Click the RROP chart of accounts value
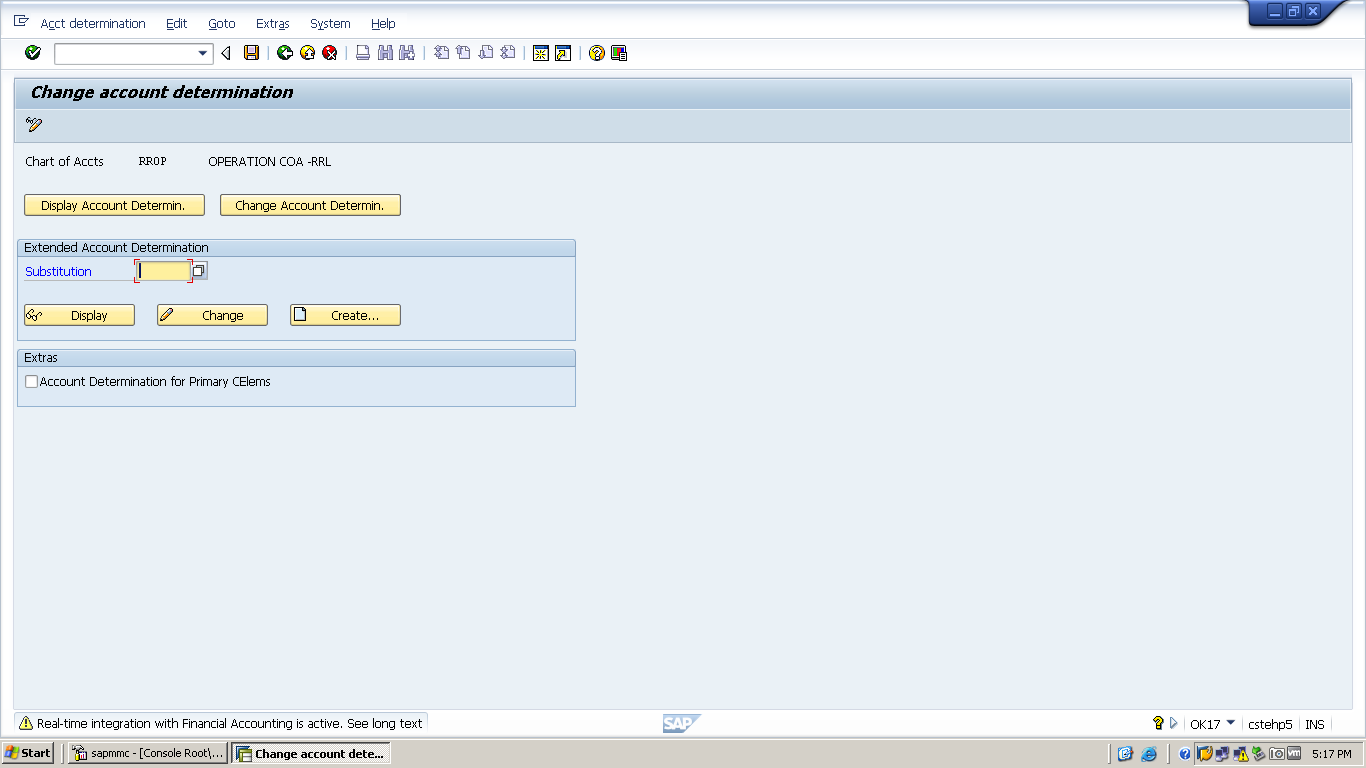 152,161
